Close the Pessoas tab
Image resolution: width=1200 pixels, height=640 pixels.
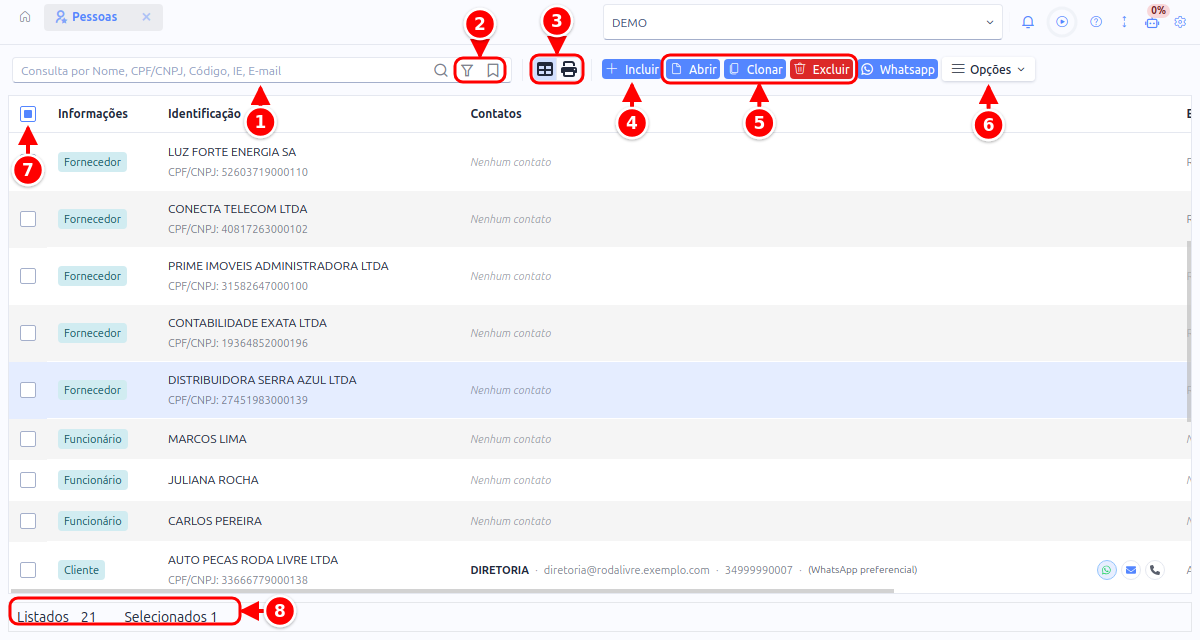click(146, 17)
